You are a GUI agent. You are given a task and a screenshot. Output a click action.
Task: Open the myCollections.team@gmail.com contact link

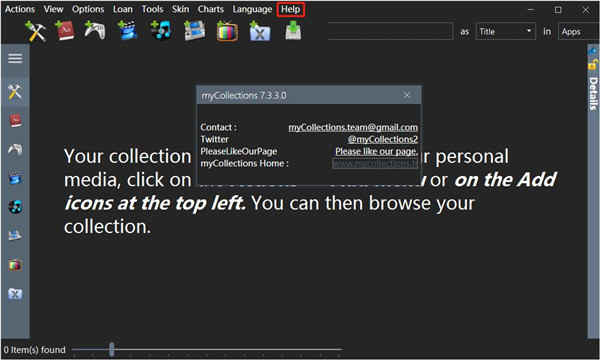[x=353, y=127]
